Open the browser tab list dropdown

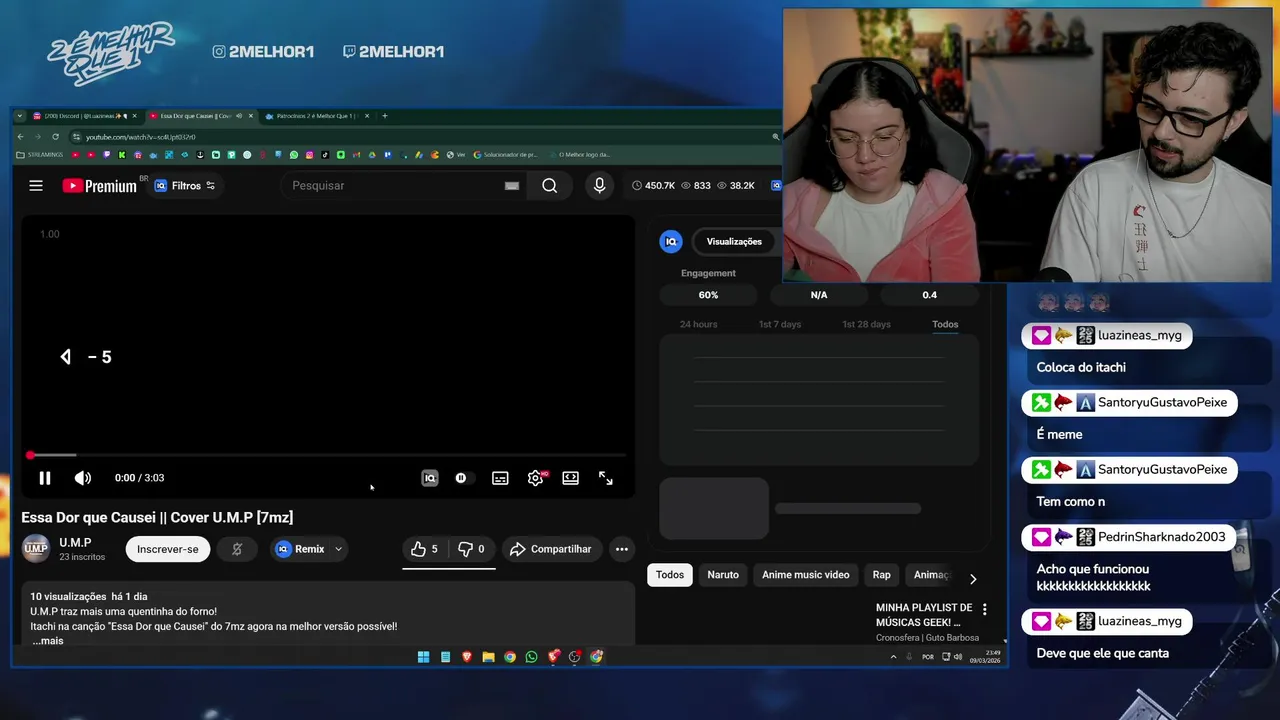click(19, 116)
